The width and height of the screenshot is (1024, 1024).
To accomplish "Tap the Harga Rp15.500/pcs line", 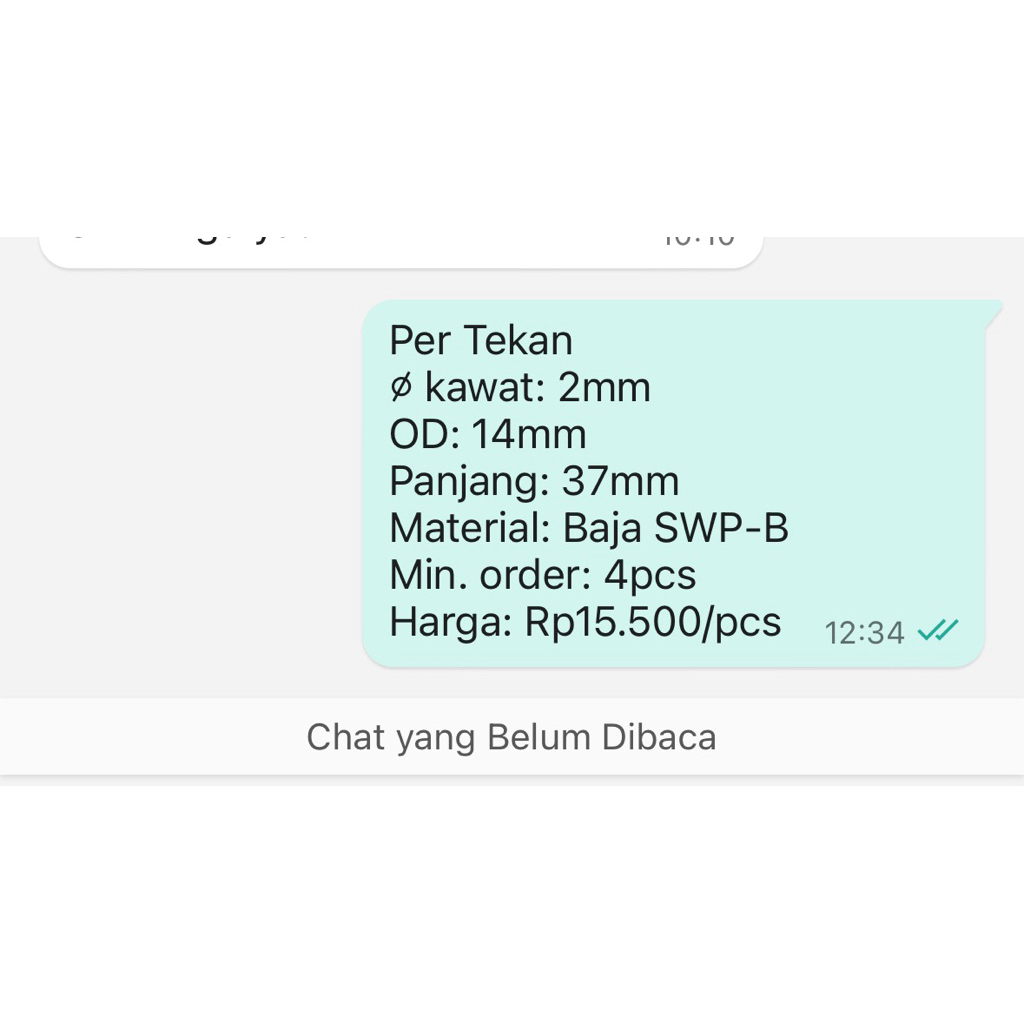I will [585, 621].
